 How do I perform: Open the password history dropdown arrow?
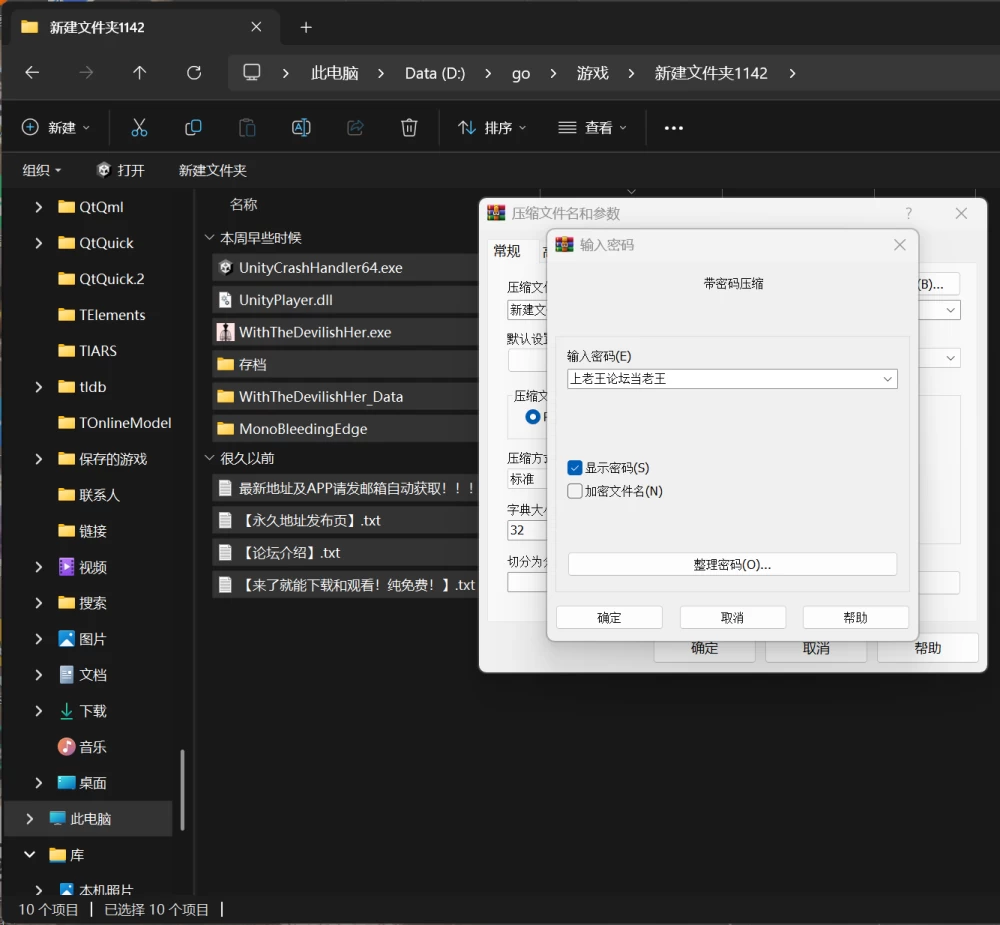887,379
